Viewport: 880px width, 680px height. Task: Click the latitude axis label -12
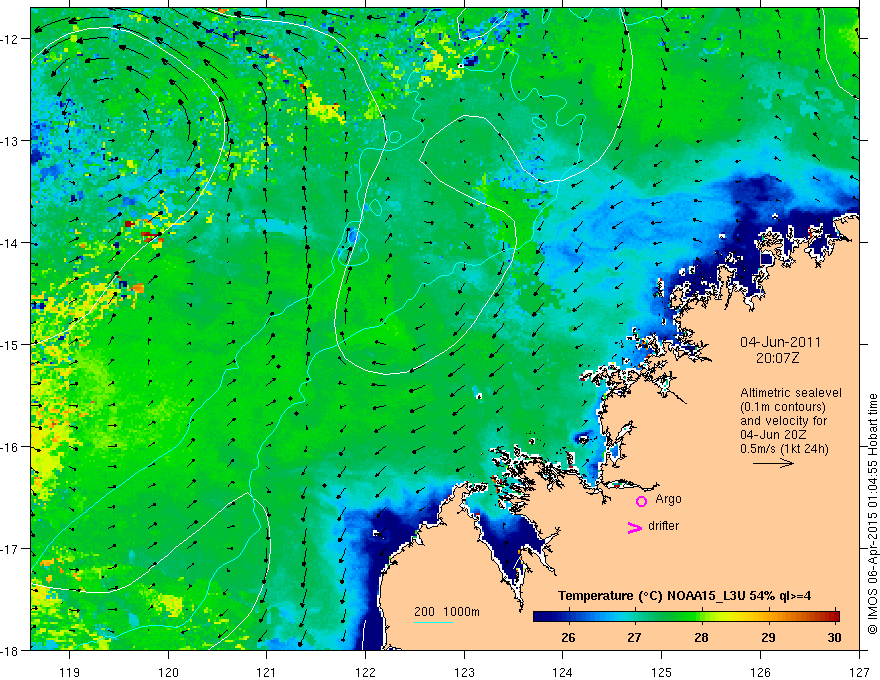11,39
